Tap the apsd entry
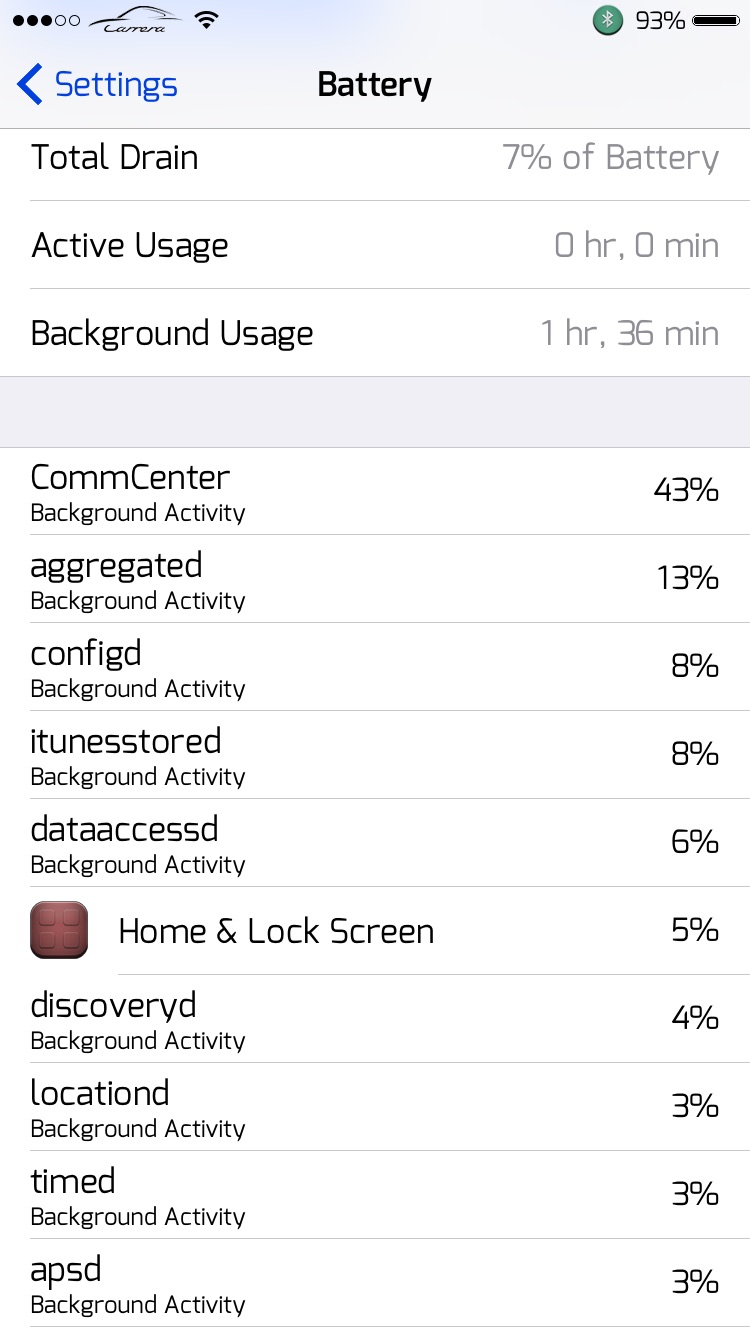The width and height of the screenshot is (750, 1334). [375, 1283]
